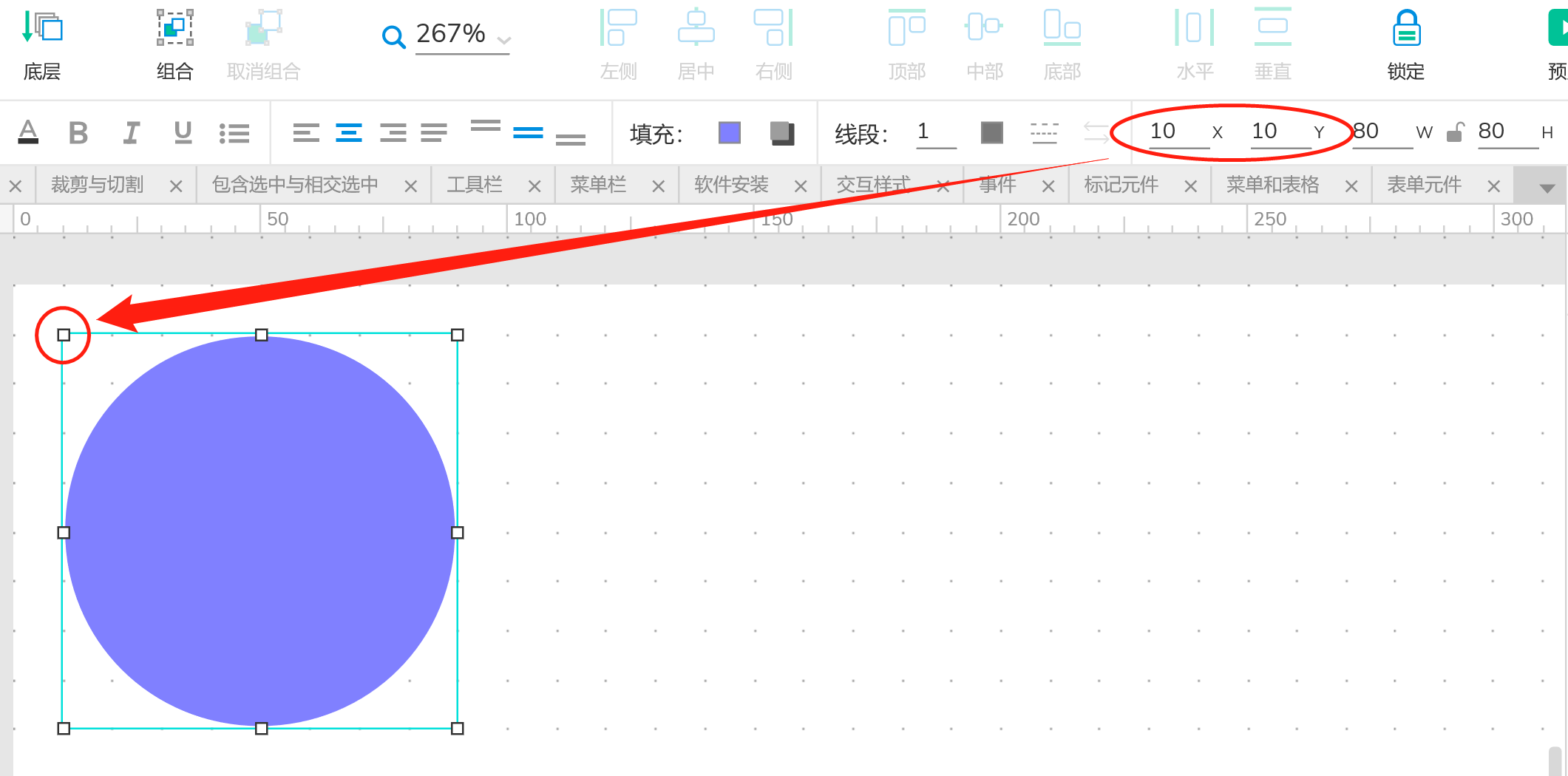Screen dimensions: 1568x776
Task: Close the 软件安装 tab
Action: pyautogui.click(x=800, y=186)
